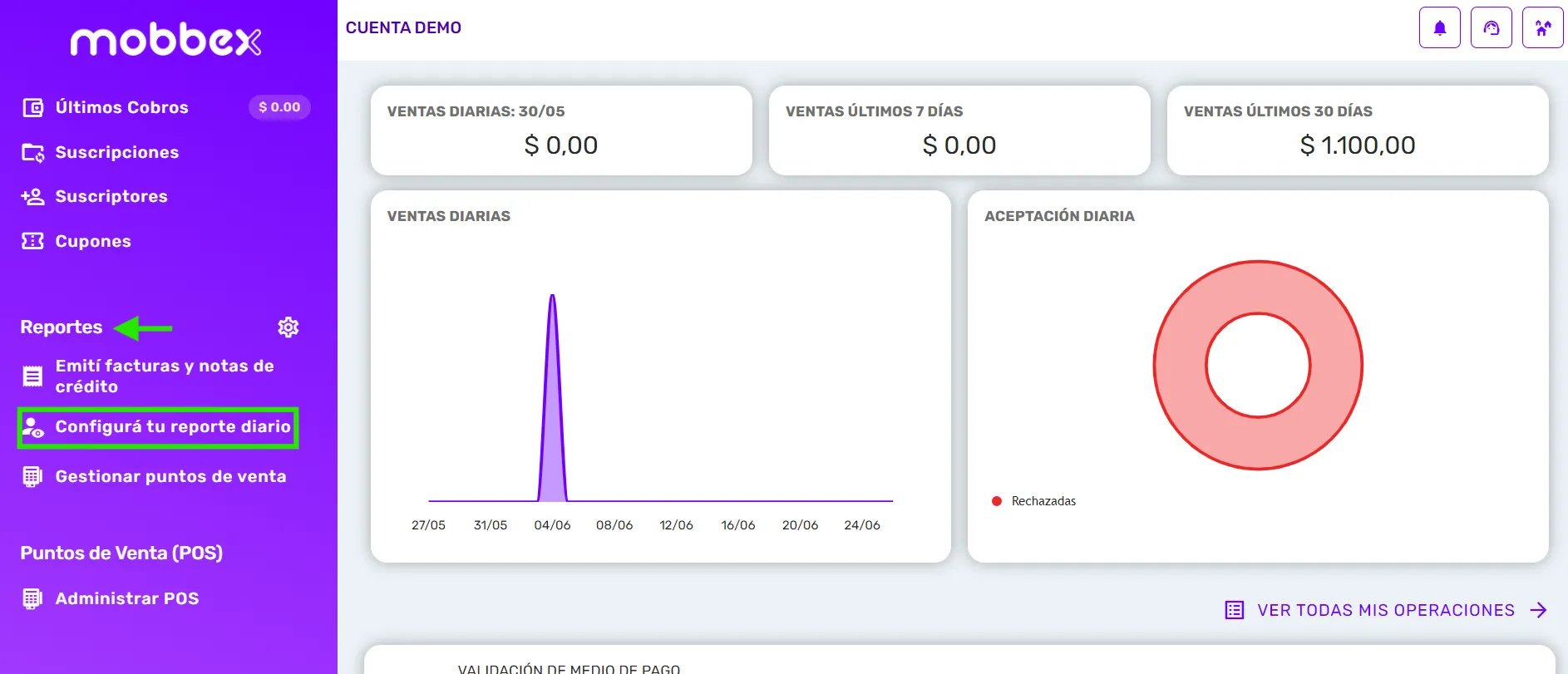Open the support headset icon
Screen dimensions: 1568x674
[1492, 28]
